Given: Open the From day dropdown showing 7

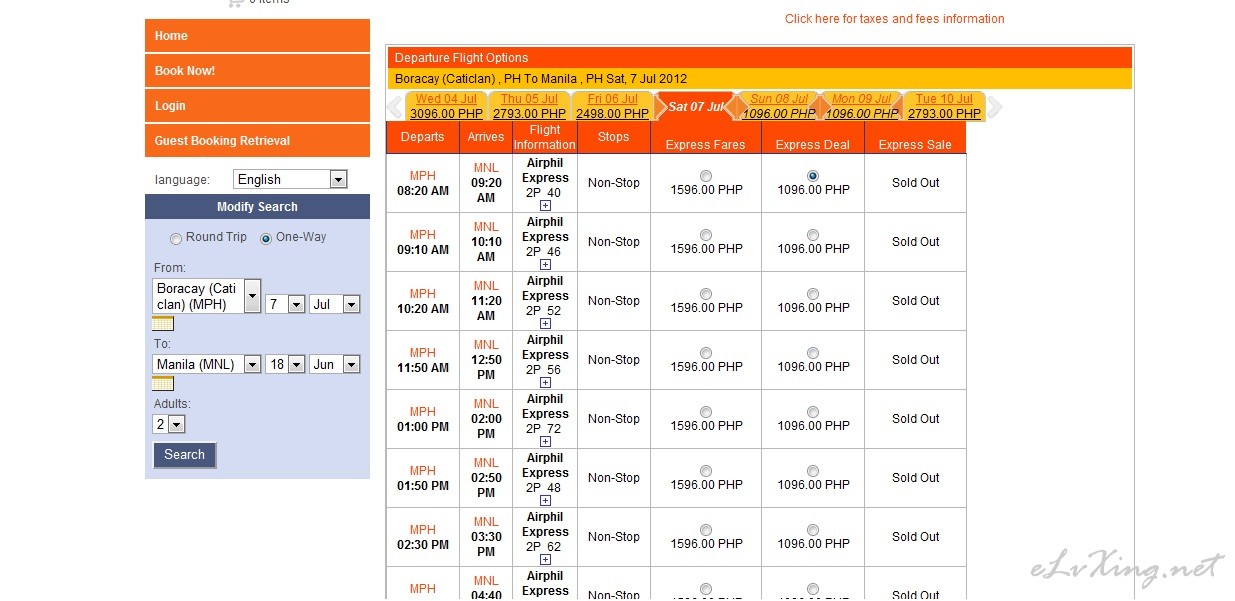Looking at the screenshot, I should 285,304.
